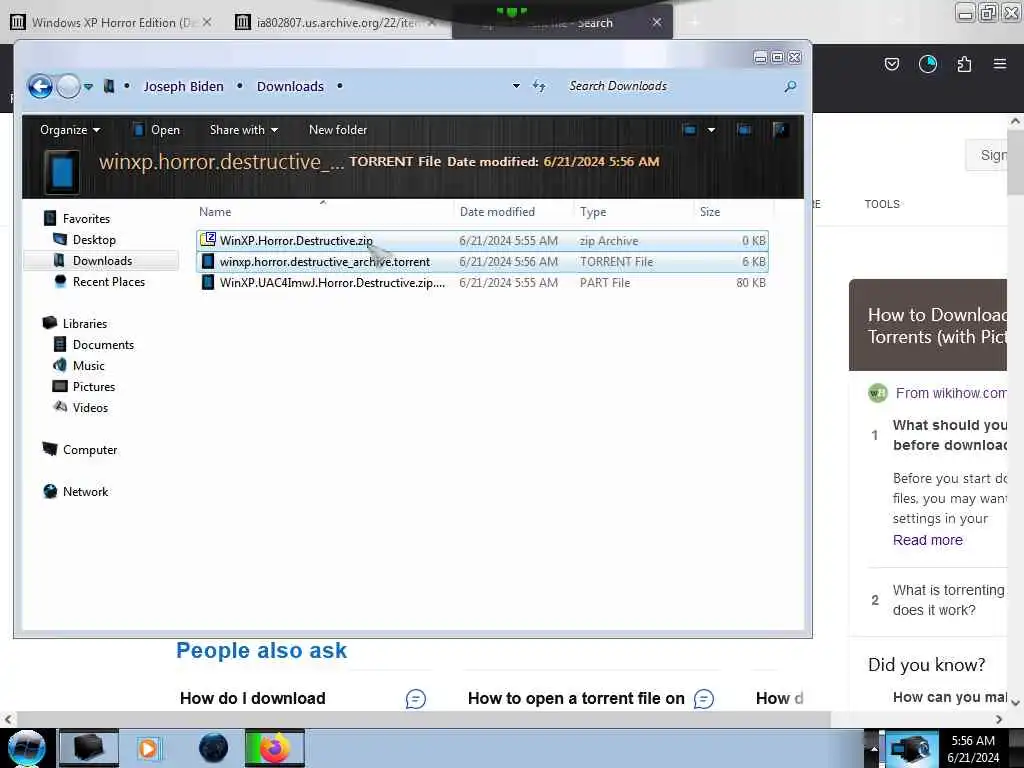Screen dimensions: 1024x768
Task: Open the view options dropdown arrow
Action: click(x=711, y=130)
